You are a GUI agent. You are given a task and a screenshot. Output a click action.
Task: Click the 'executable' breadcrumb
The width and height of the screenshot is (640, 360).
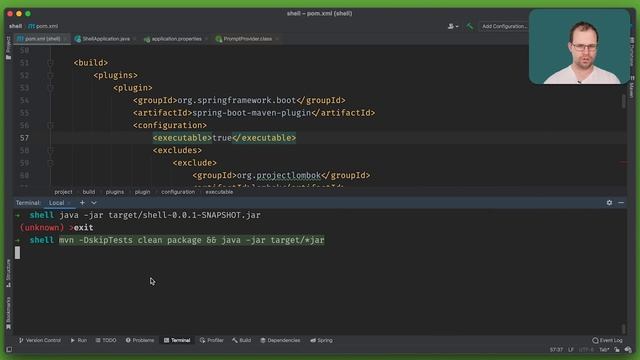219,192
